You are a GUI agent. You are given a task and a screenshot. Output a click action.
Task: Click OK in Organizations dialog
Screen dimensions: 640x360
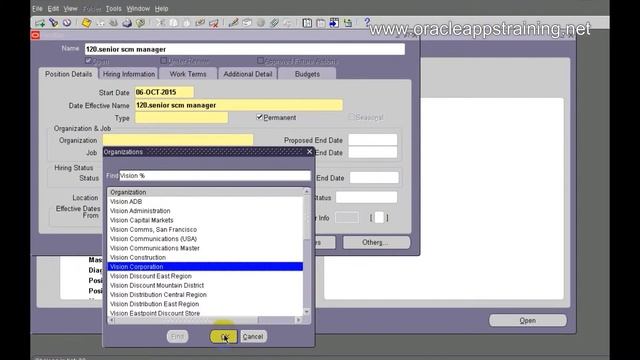[224, 336]
